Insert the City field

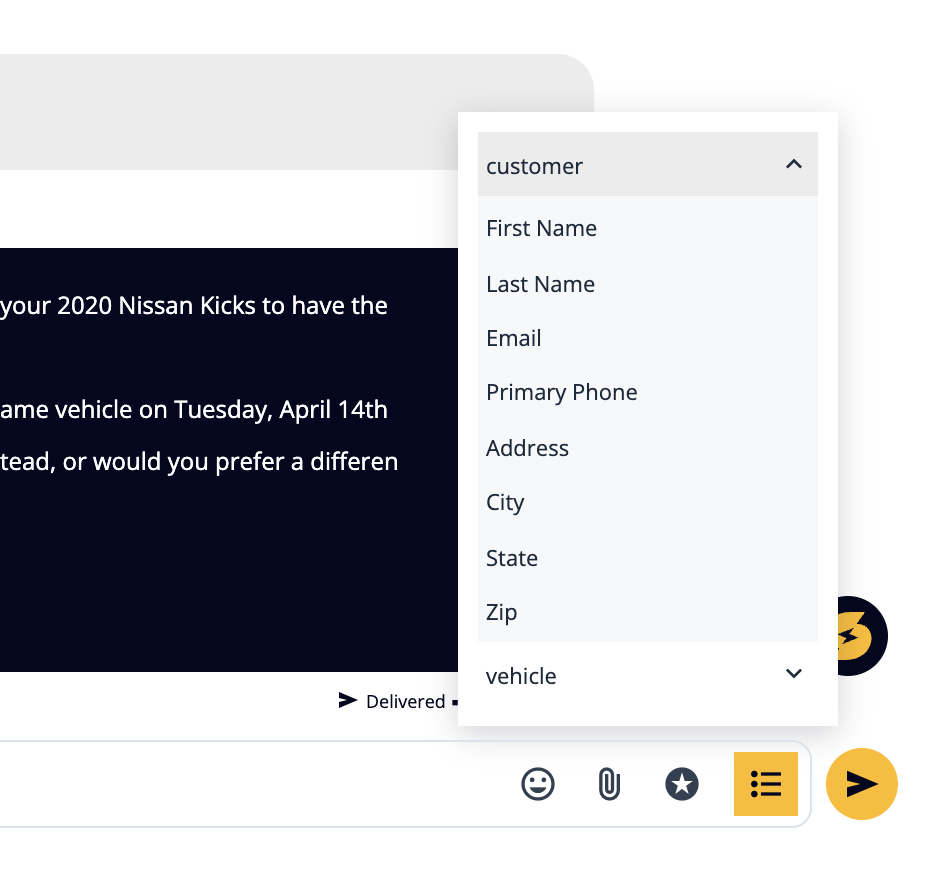point(648,502)
